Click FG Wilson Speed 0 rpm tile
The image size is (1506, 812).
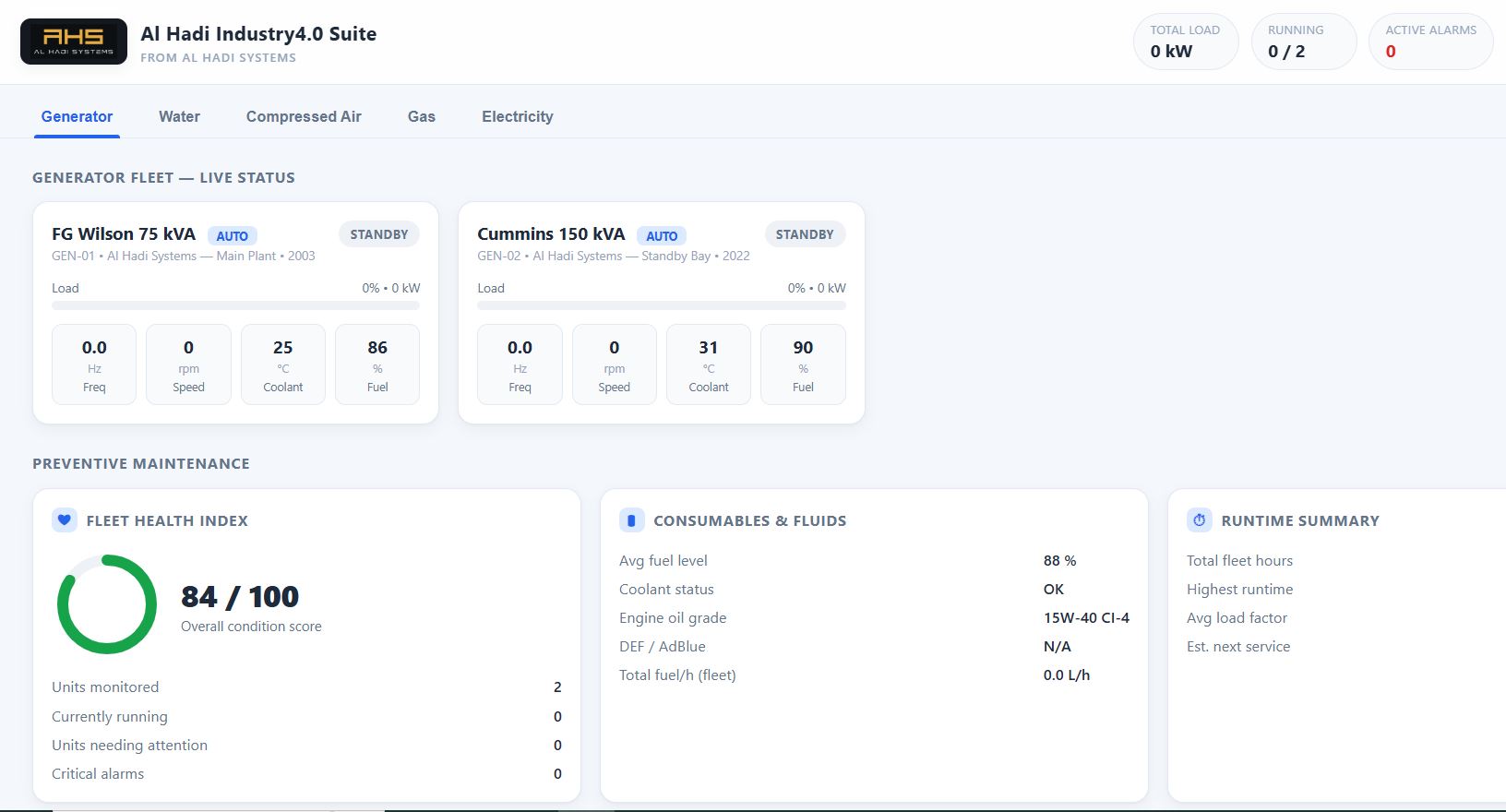pos(188,364)
